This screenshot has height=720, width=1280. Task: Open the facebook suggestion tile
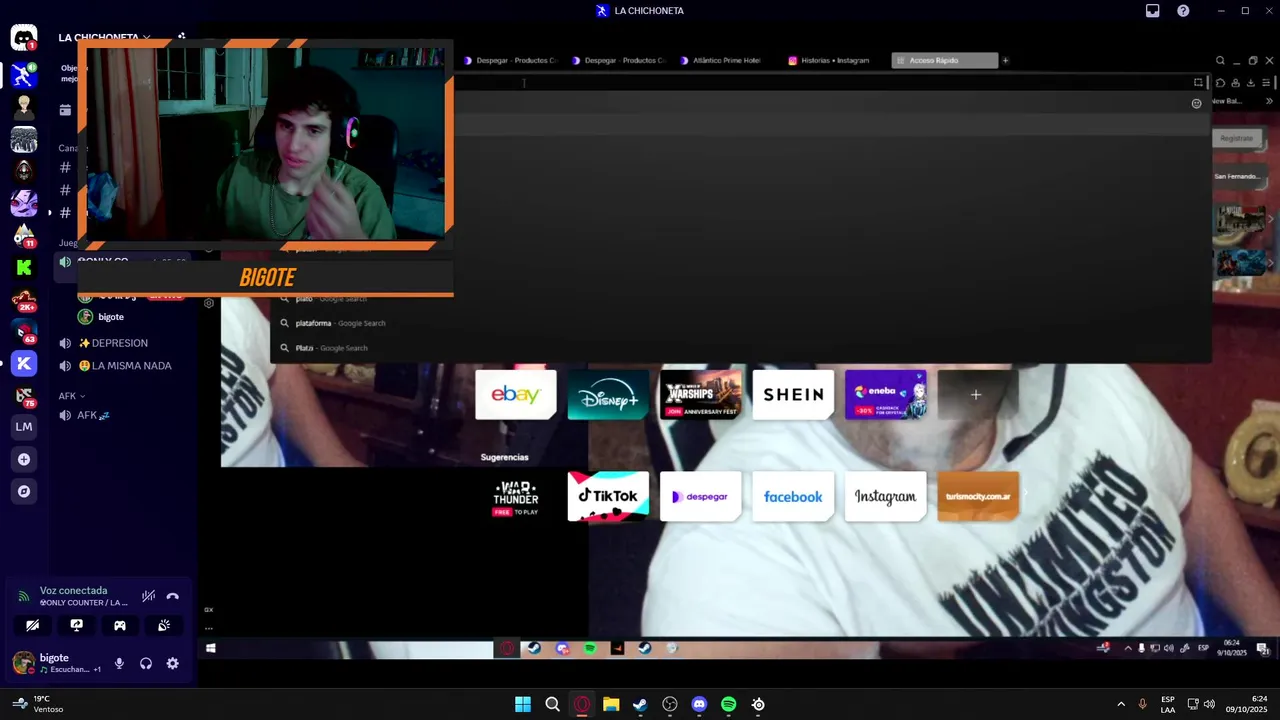(793, 496)
